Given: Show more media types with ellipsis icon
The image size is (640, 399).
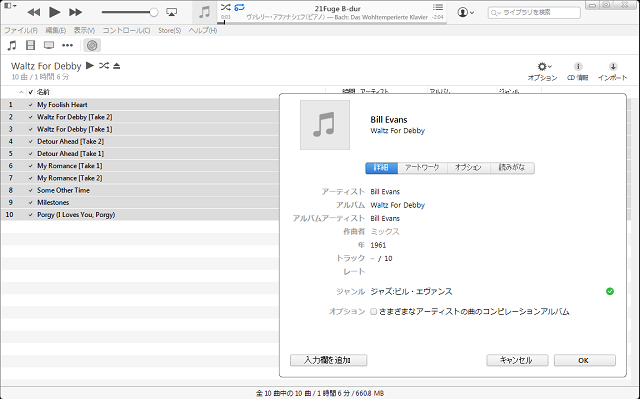Looking at the screenshot, I should click(67, 45).
